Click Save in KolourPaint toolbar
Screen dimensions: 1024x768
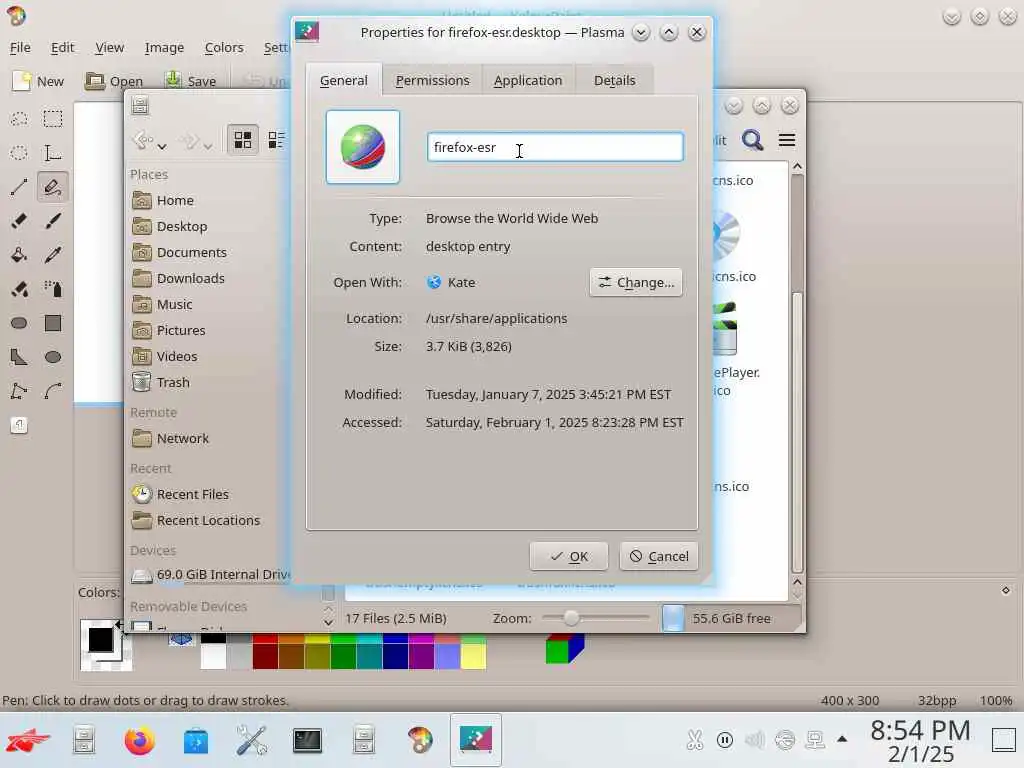click(191, 81)
